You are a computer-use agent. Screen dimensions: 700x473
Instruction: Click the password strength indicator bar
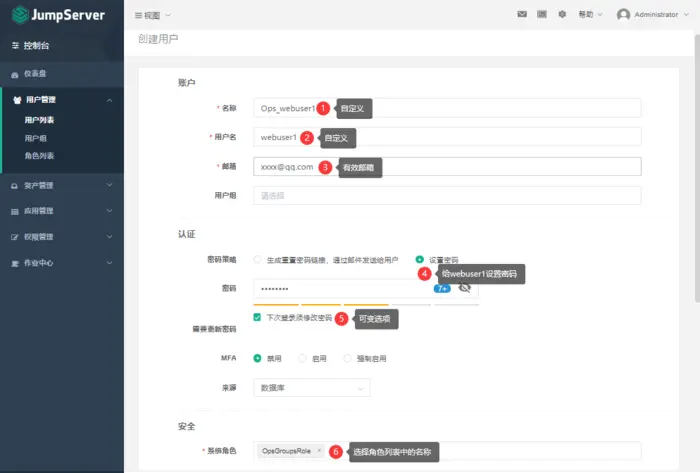(x=366, y=305)
